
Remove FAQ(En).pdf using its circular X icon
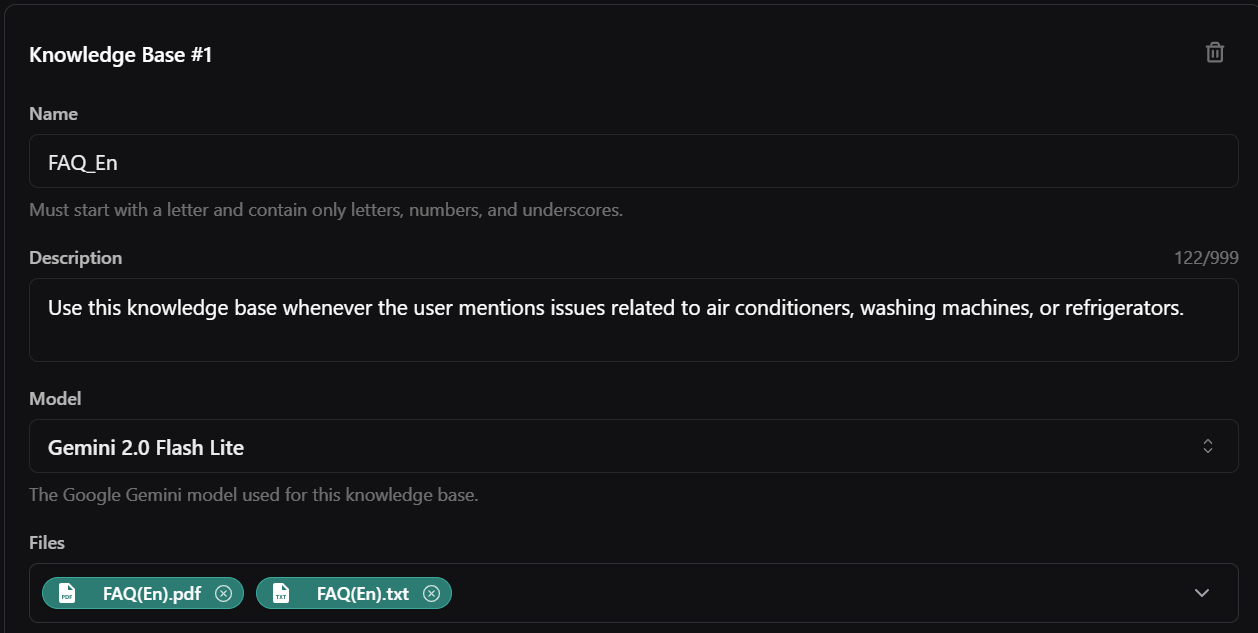(x=224, y=592)
